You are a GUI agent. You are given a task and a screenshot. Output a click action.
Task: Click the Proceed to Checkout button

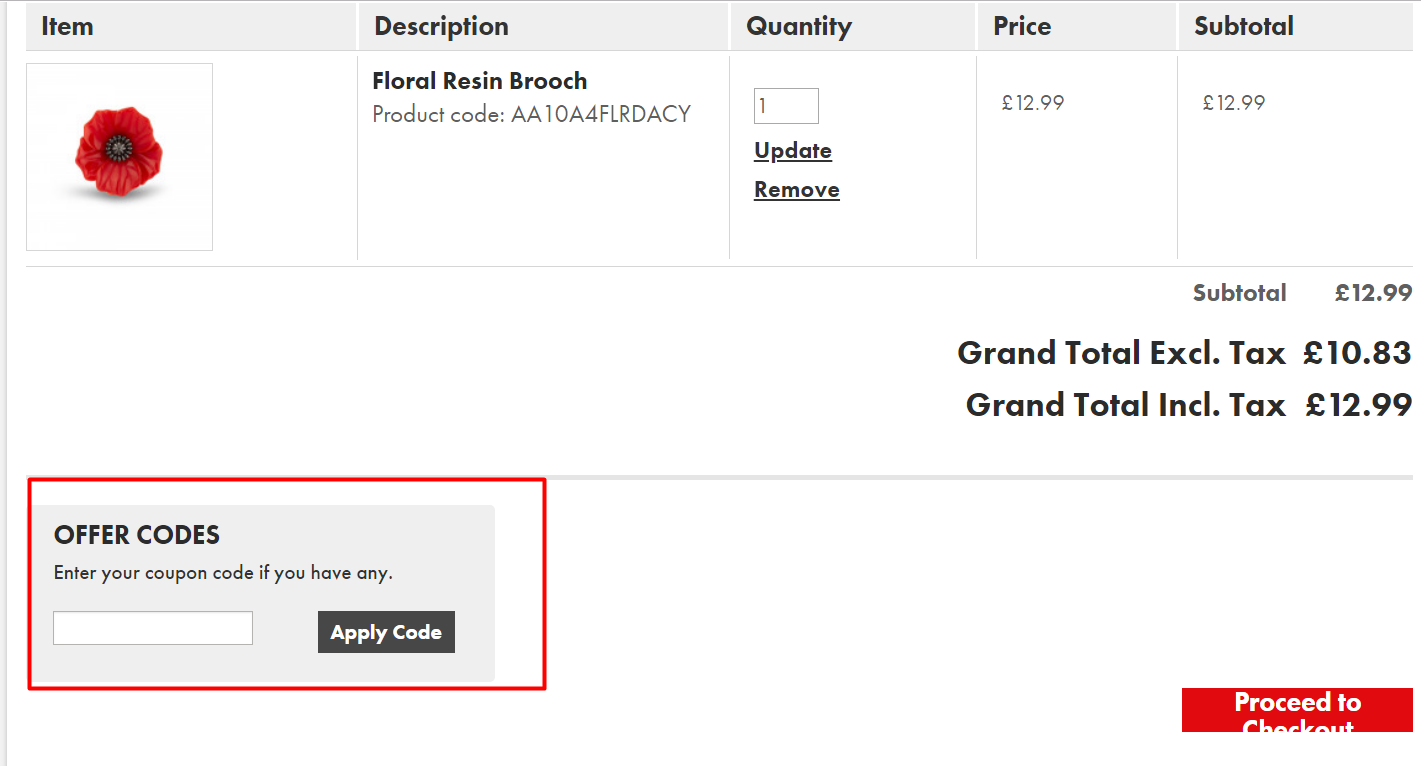[1297, 710]
